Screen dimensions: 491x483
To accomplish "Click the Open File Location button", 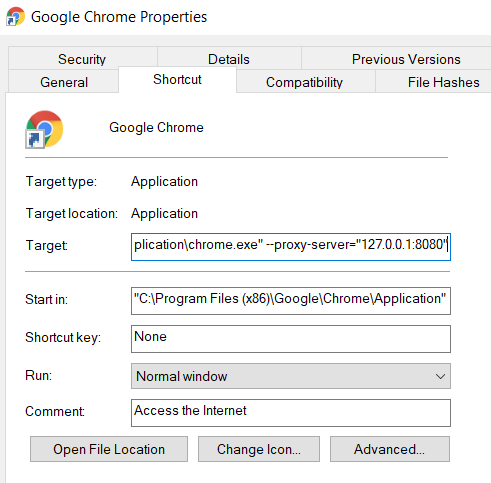I will tap(109, 449).
